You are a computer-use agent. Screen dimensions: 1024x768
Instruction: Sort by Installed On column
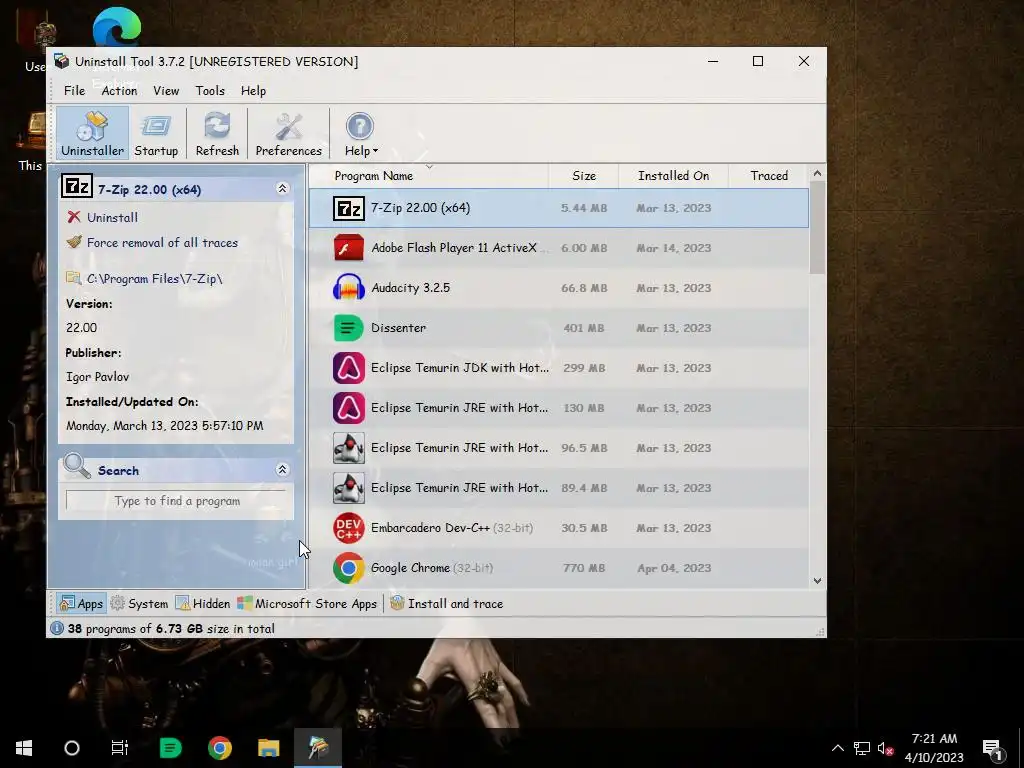673,176
